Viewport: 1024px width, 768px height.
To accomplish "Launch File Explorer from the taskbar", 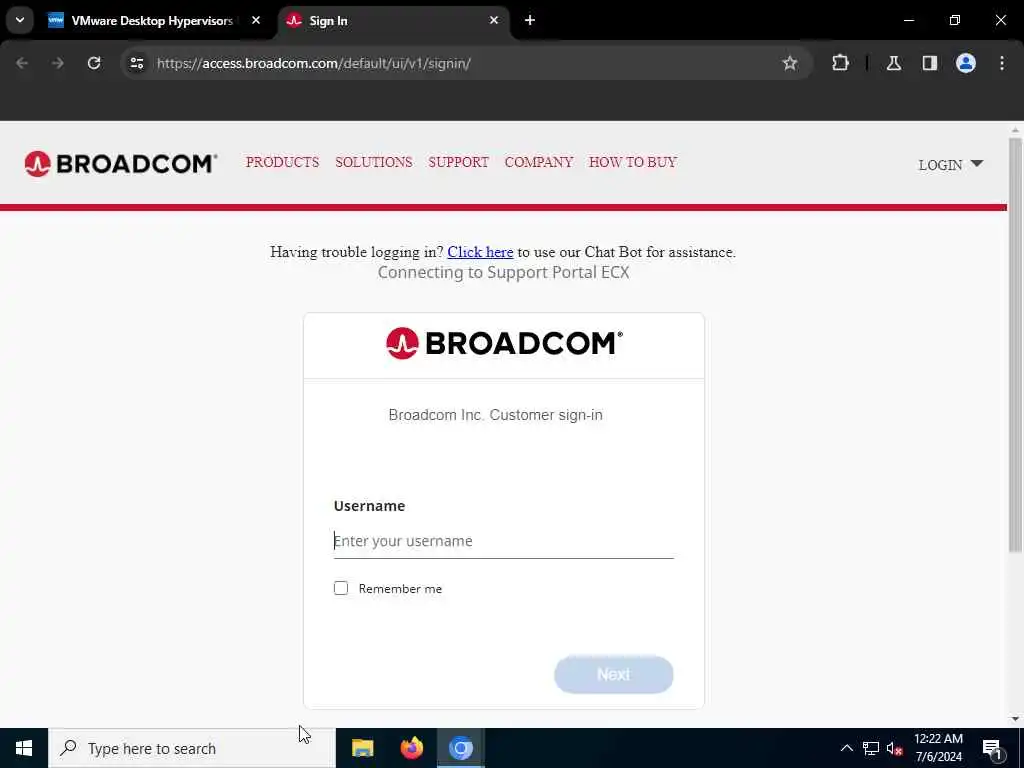I will [362, 748].
